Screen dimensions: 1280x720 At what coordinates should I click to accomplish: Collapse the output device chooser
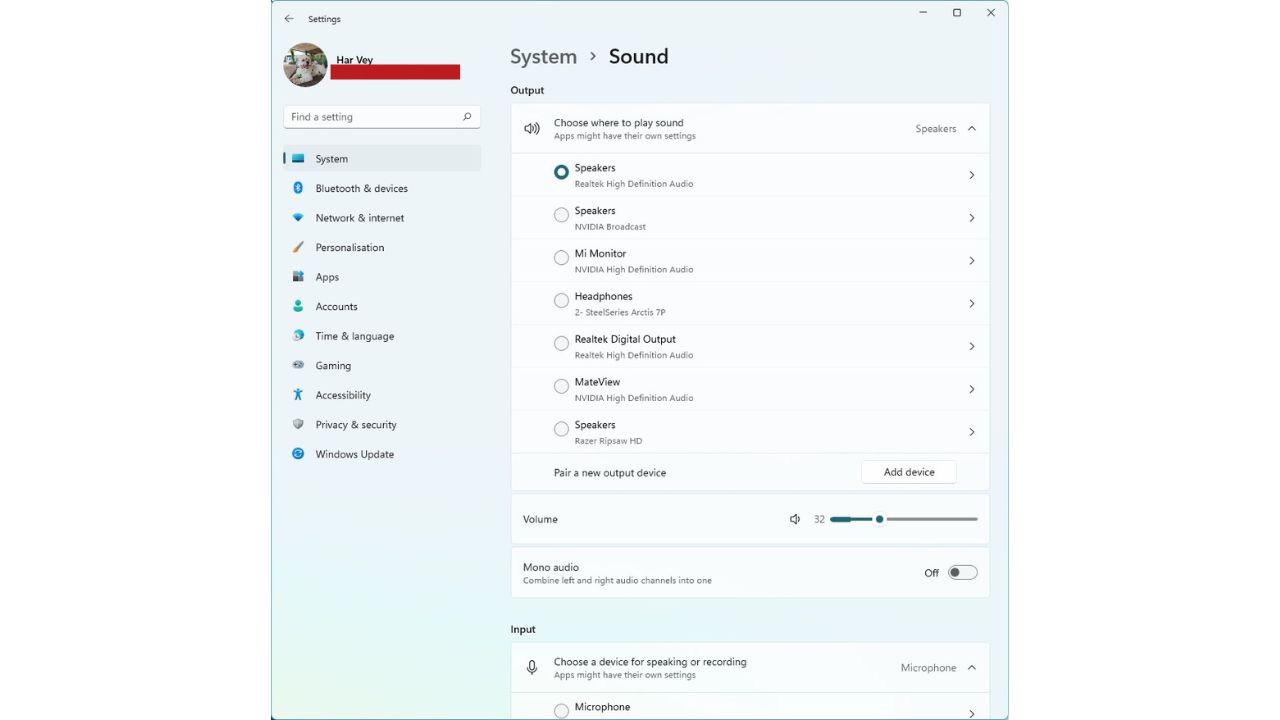969,128
